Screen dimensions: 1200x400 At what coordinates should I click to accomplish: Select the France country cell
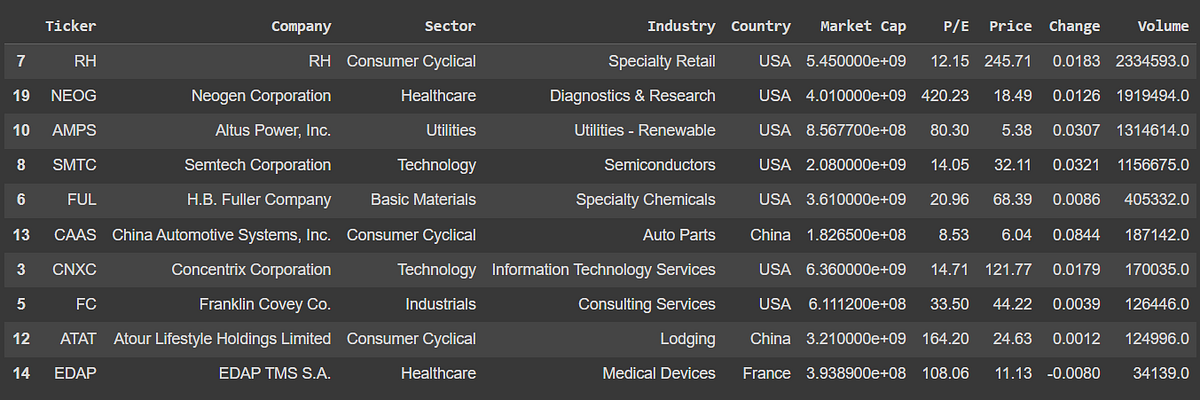tap(767, 373)
